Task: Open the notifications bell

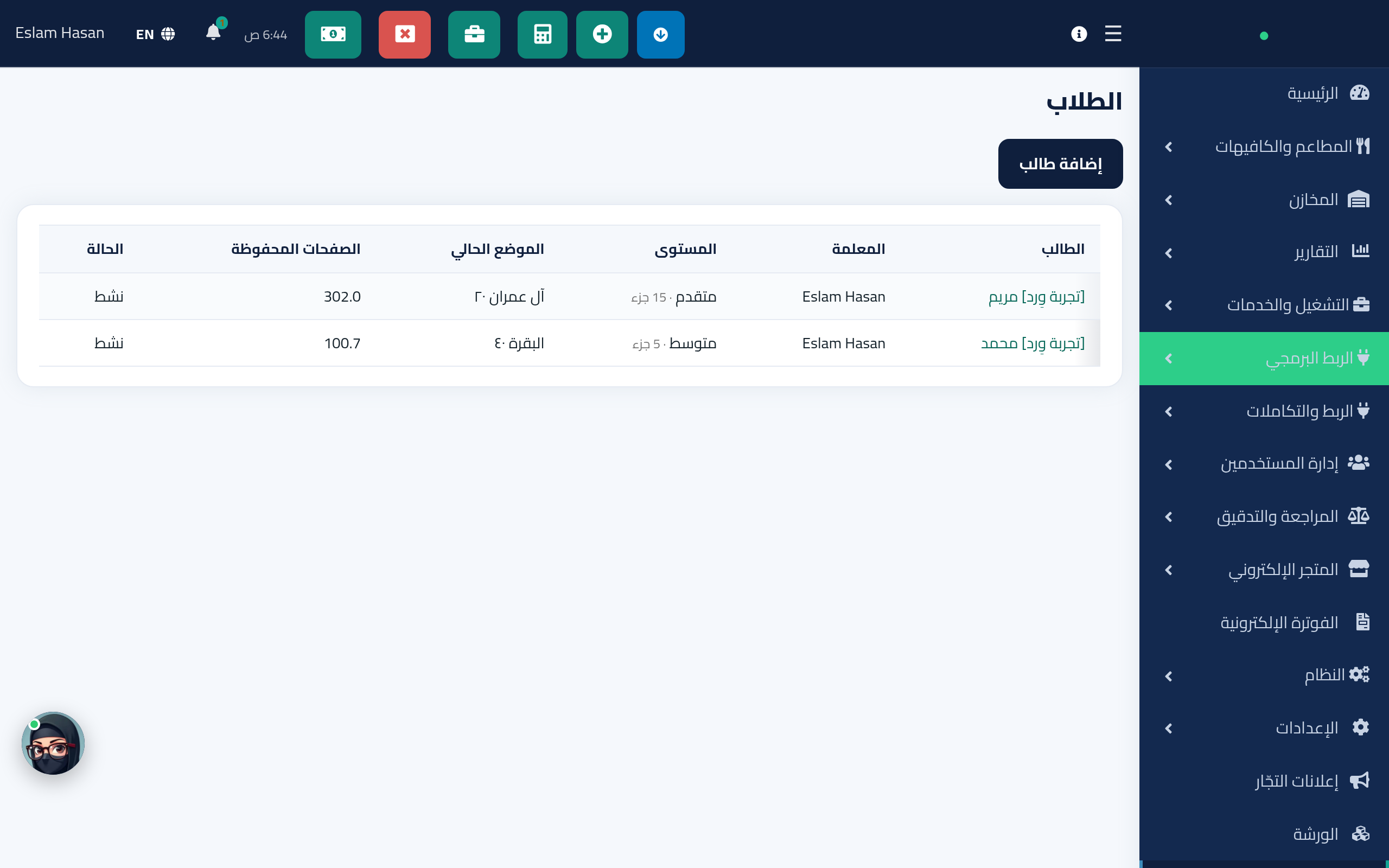Action: (214, 32)
